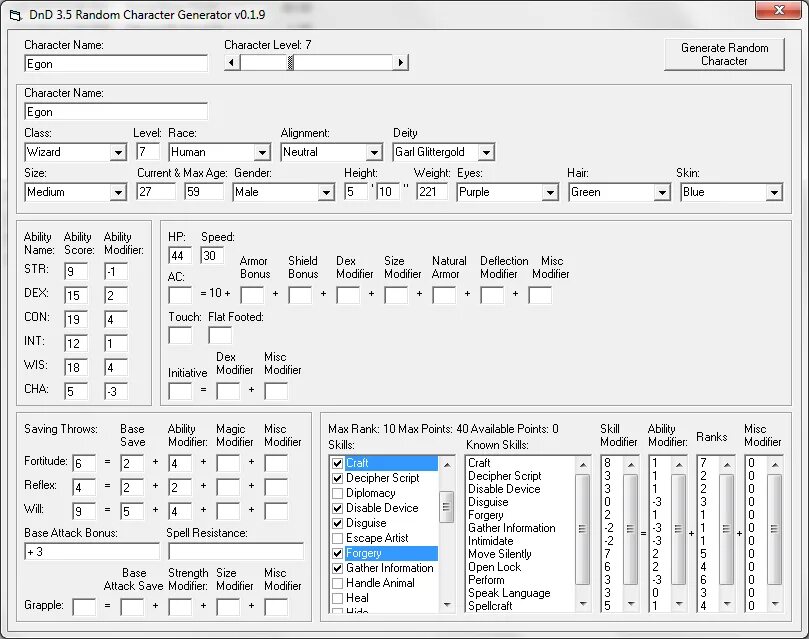Click the HP field showing 44
The height and width of the screenshot is (639, 809).
(180, 256)
